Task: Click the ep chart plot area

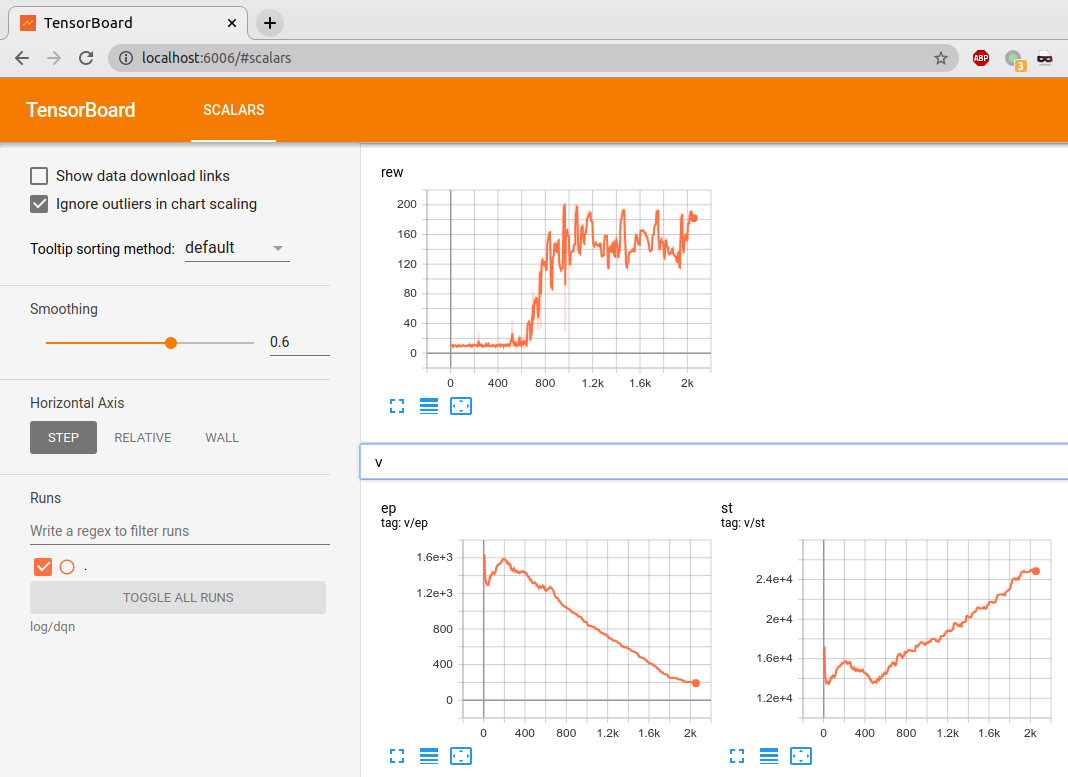Action: click(x=586, y=630)
